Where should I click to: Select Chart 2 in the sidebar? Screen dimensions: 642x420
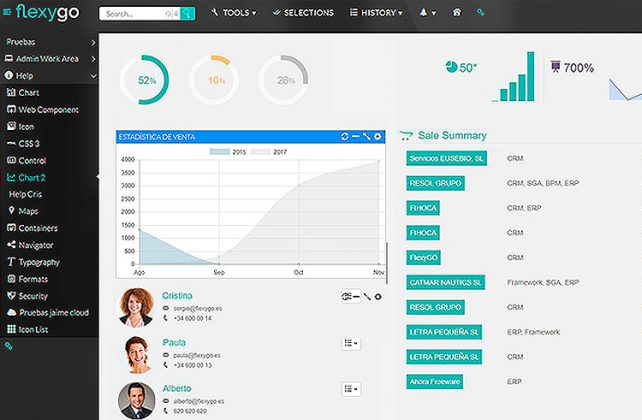[32, 177]
